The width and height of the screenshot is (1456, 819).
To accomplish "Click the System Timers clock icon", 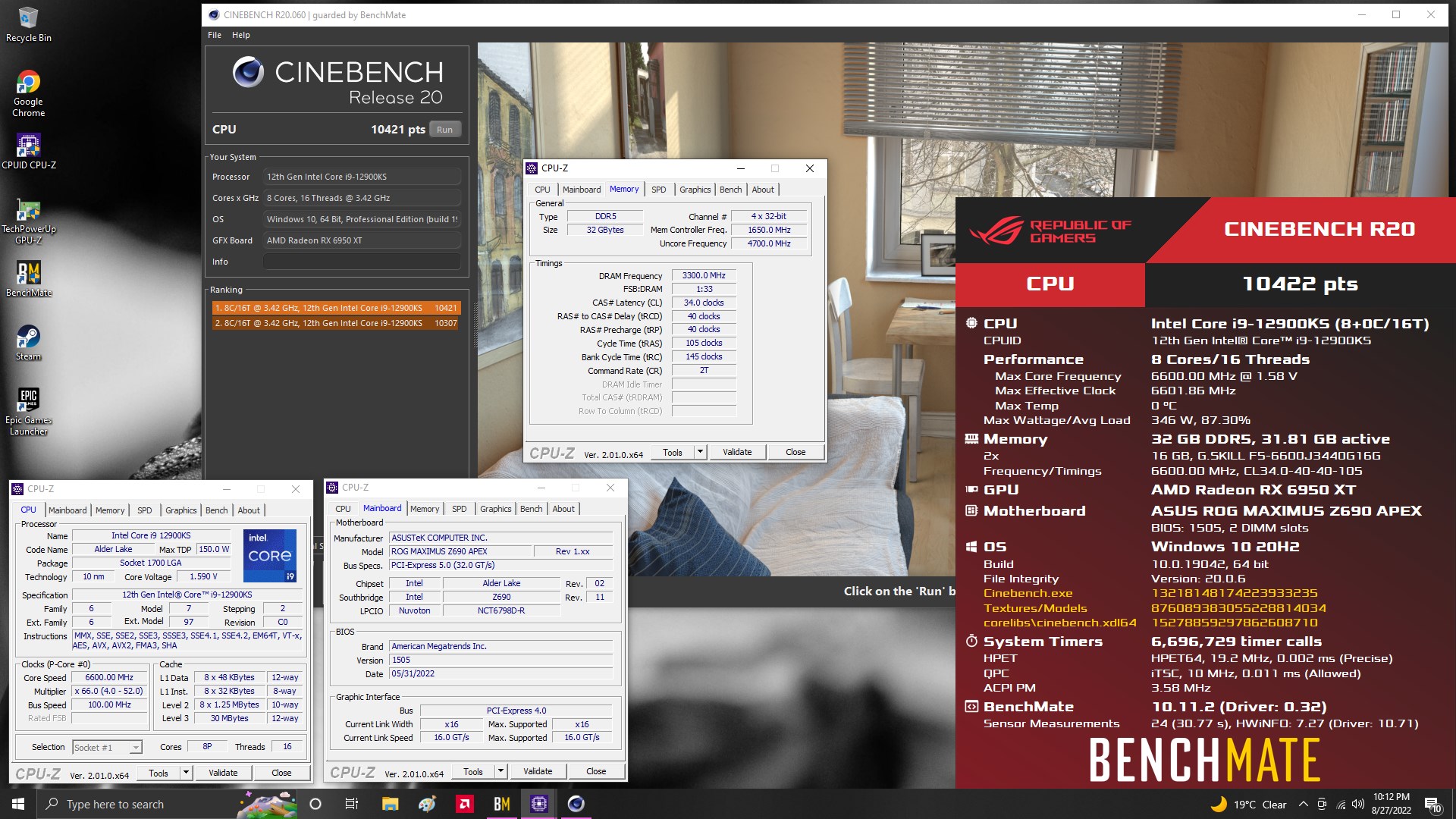I will pos(971,641).
